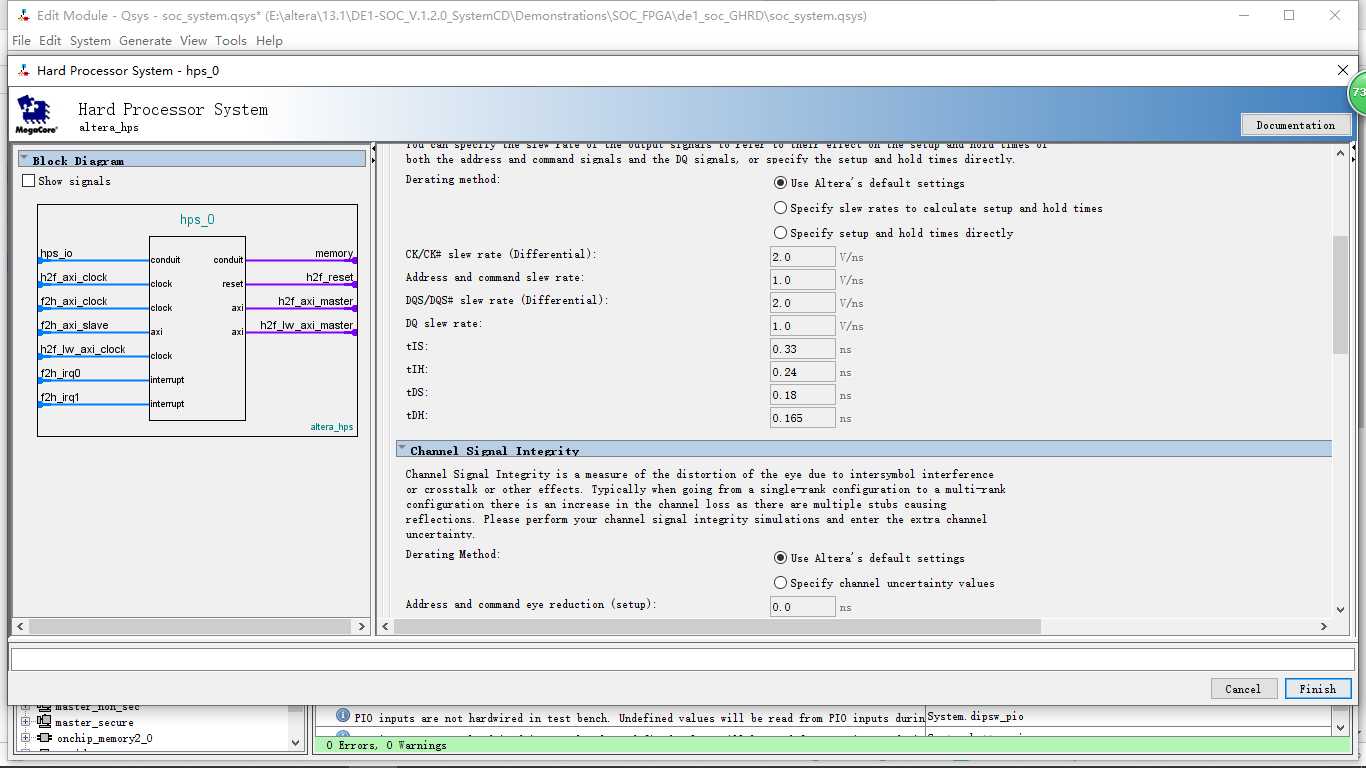Select Specify channel uncertainty values
Image resolution: width=1366 pixels, height=768 pixels.
(780, 583)
